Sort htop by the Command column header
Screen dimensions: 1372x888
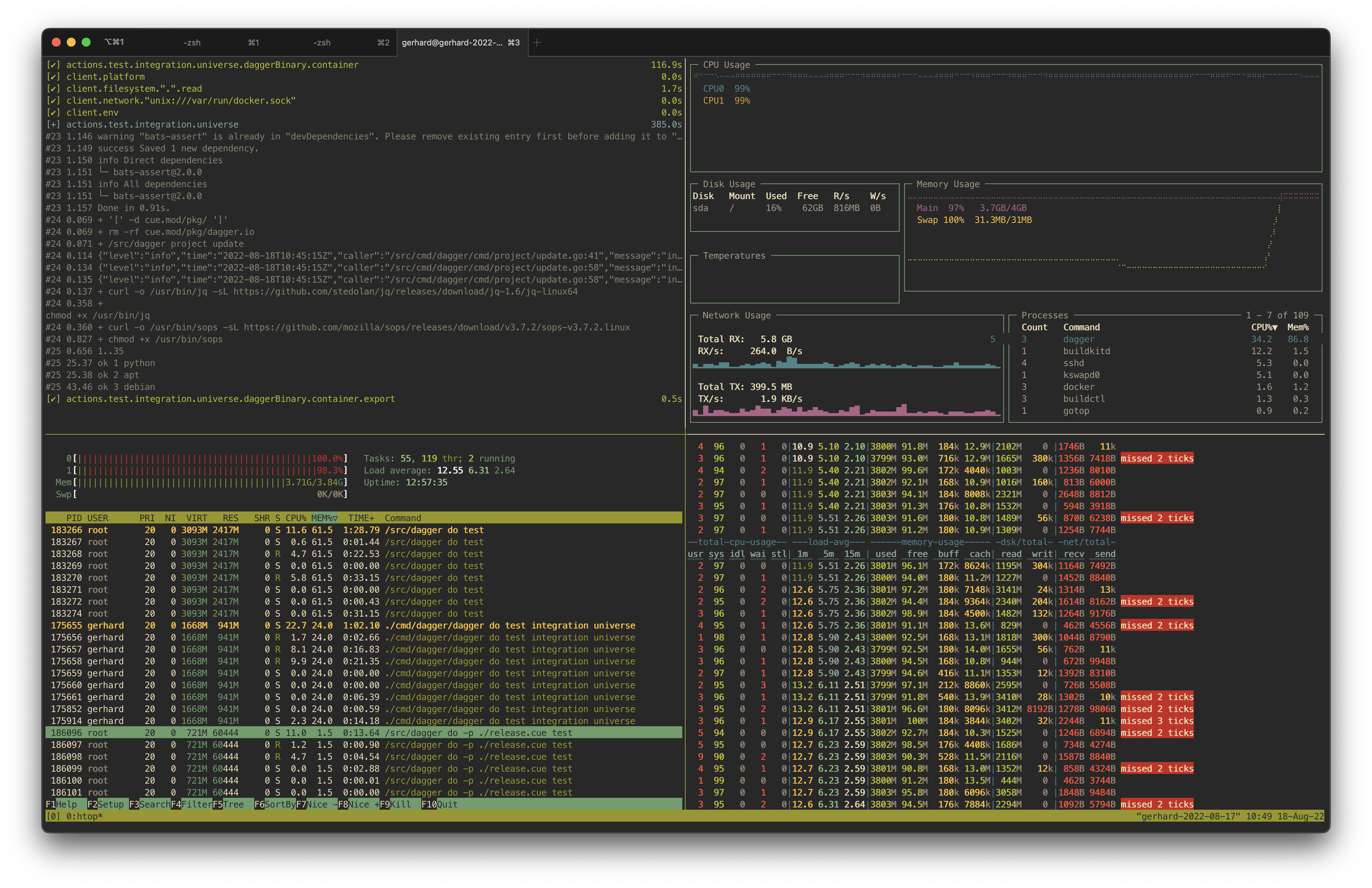tap(403, 517)
